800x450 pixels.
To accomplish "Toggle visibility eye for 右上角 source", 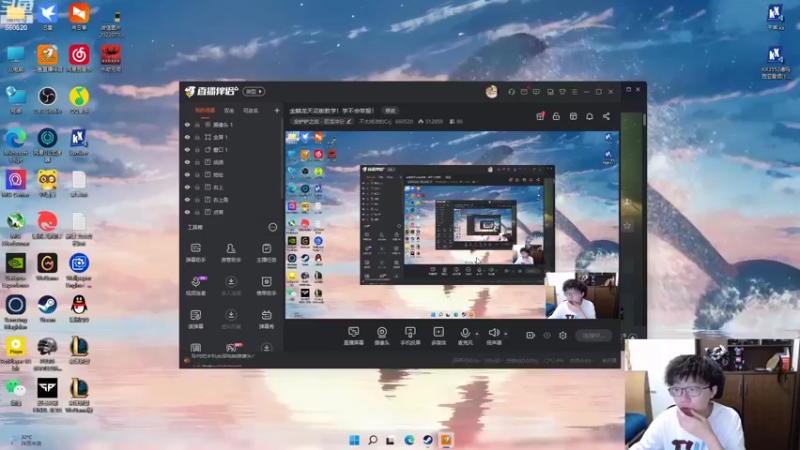I will 187,199.
